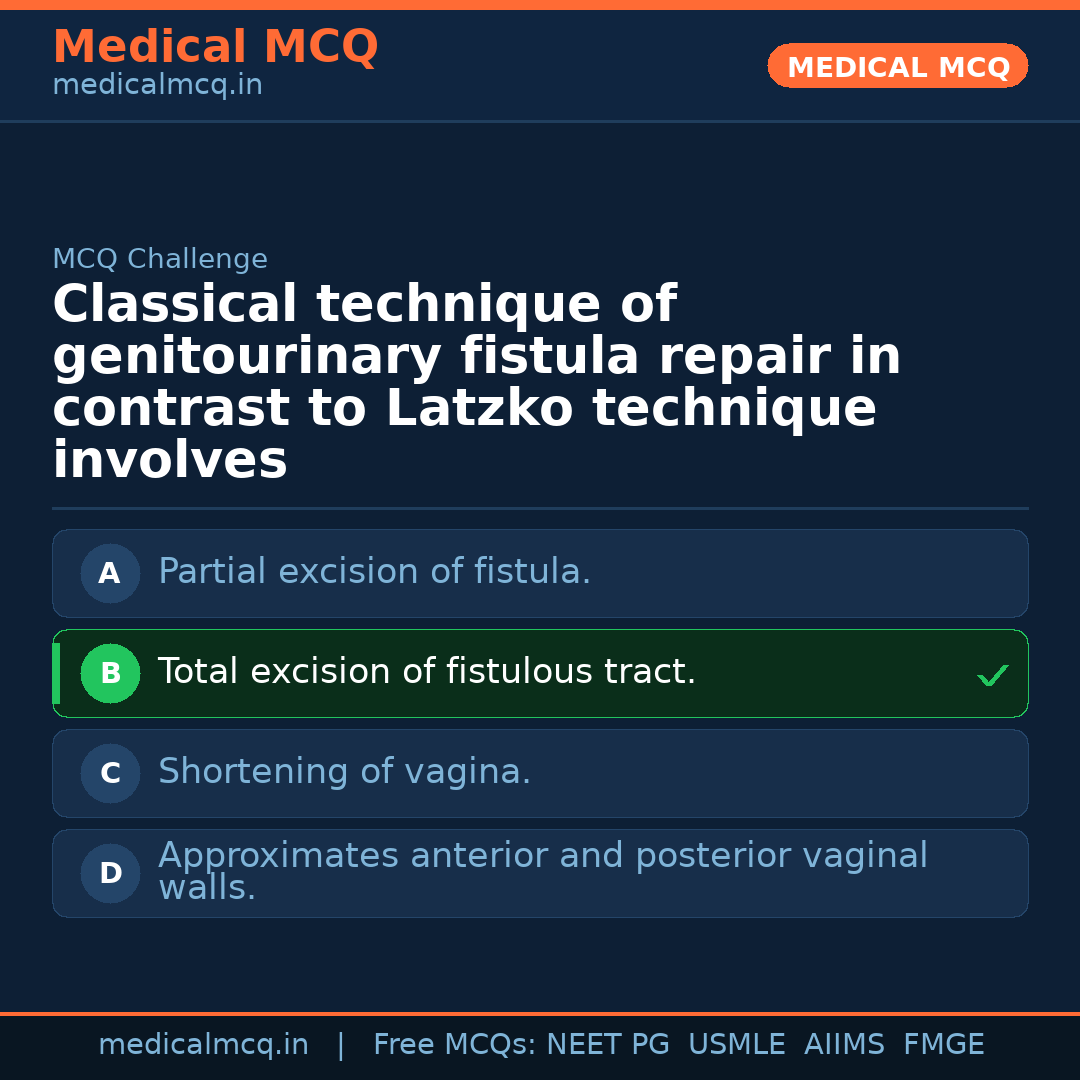Click medicalmcq.in in the footer
Screen dimensions: 1080x1080
[x=203, y=1045]
